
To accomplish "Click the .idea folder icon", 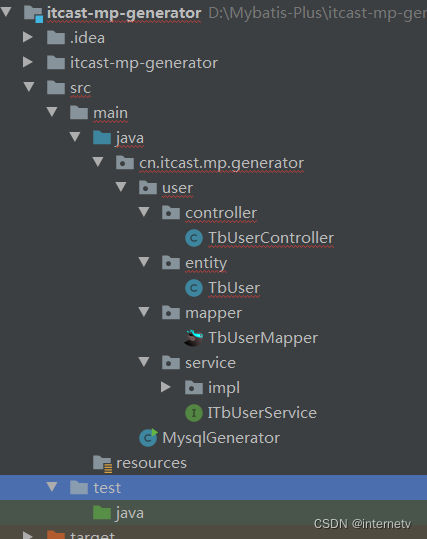I will click(x=56, y=37).
